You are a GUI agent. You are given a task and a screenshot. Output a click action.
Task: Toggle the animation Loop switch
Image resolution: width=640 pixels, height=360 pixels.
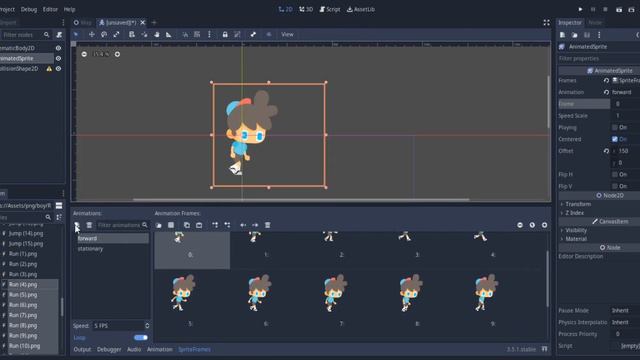coord(141,338)
